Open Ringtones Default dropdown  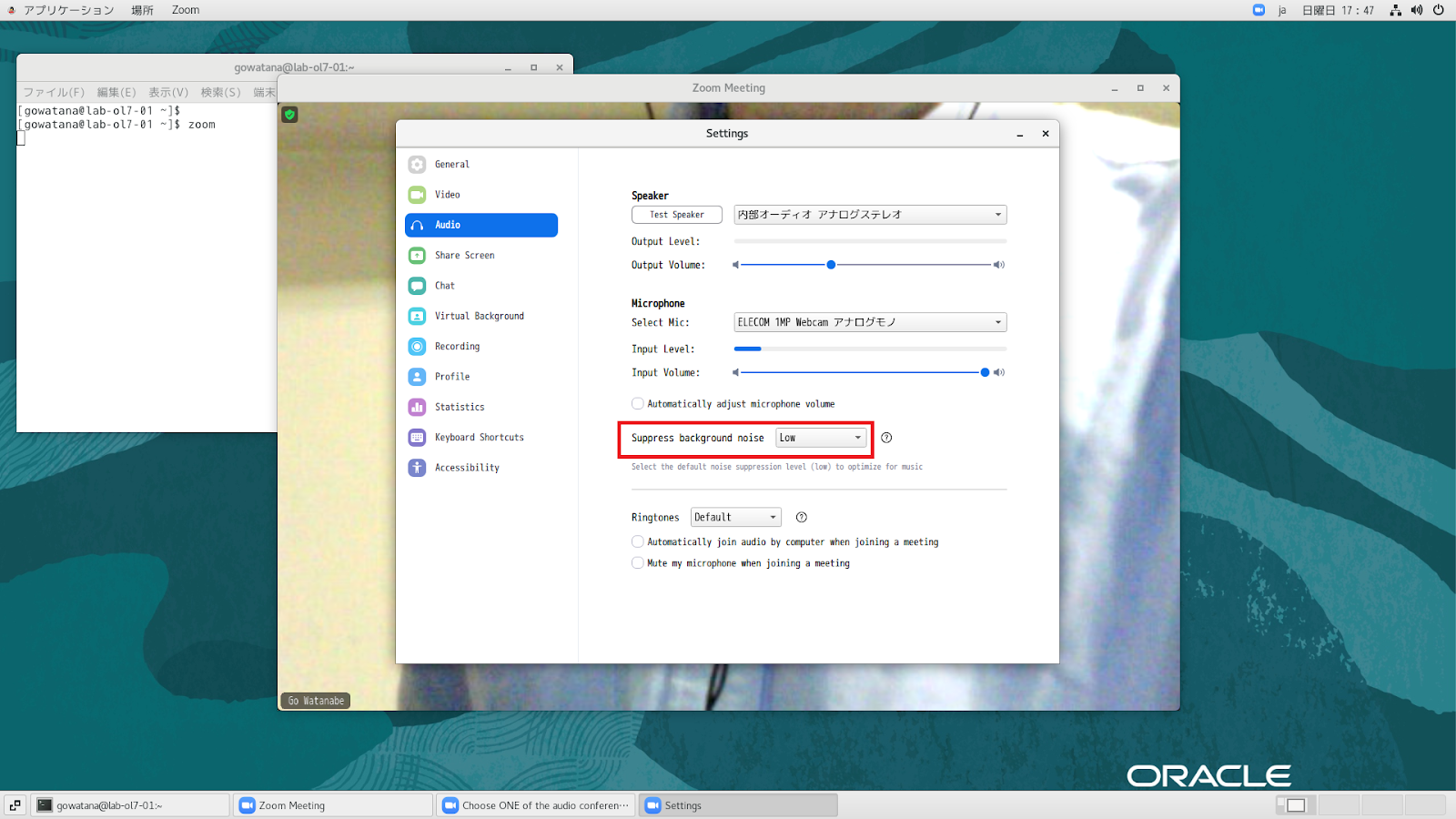[735, 517]
